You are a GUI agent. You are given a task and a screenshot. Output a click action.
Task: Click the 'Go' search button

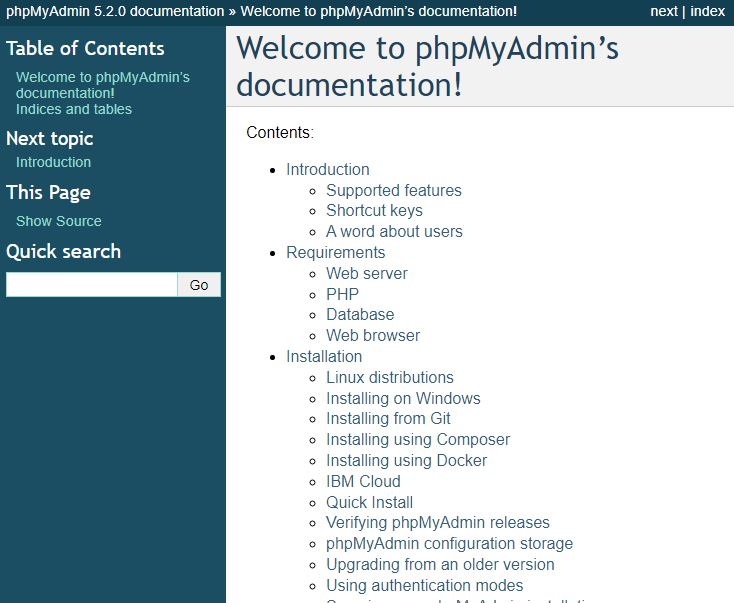pos(199,285)
